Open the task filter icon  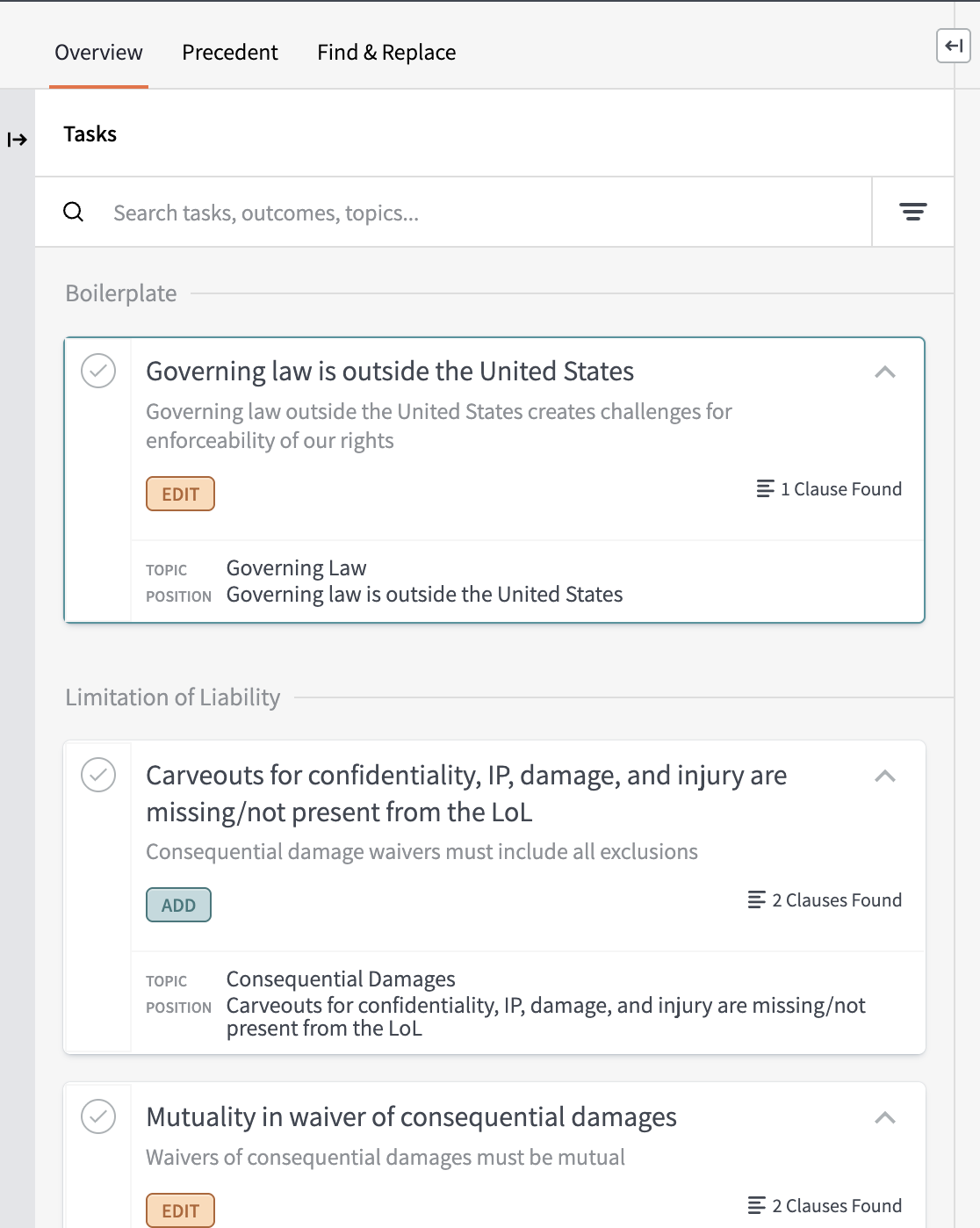pyautogui.click(x=913, y=212)
